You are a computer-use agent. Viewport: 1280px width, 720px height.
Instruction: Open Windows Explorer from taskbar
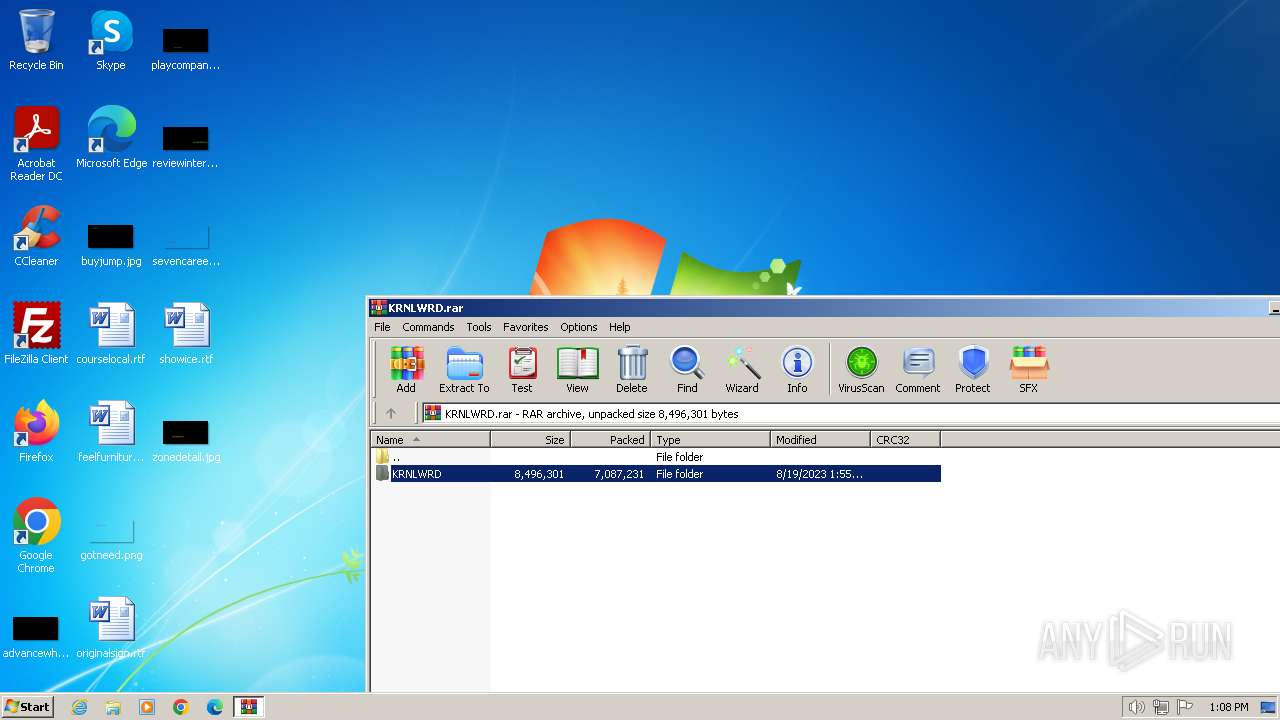pyautogui.click(x=113, y=707)
